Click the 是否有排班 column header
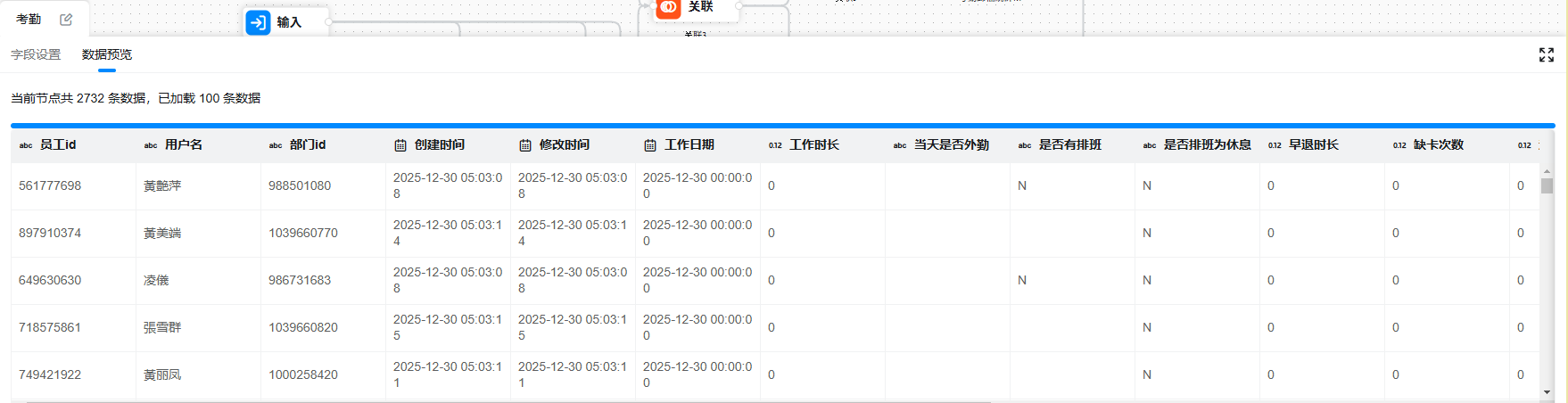The height and width of the screenshot is (403, 1568). tap(1072, 144)
